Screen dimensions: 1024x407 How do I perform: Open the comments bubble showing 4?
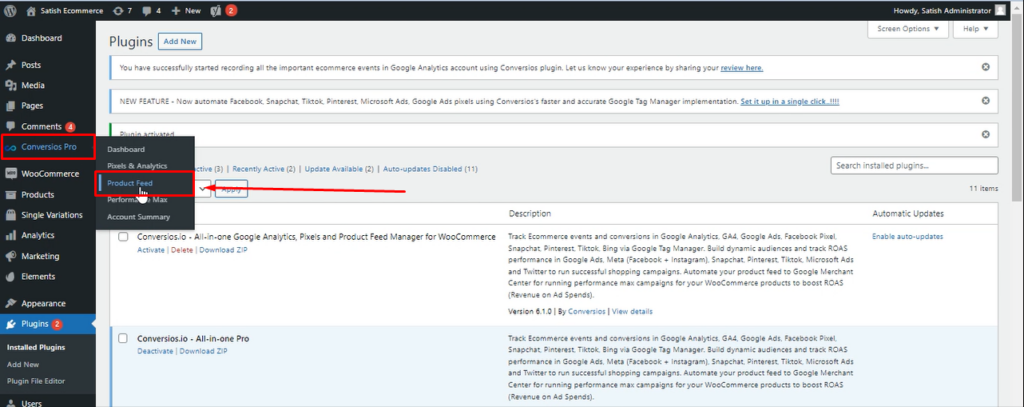click(x=151, y=10)
